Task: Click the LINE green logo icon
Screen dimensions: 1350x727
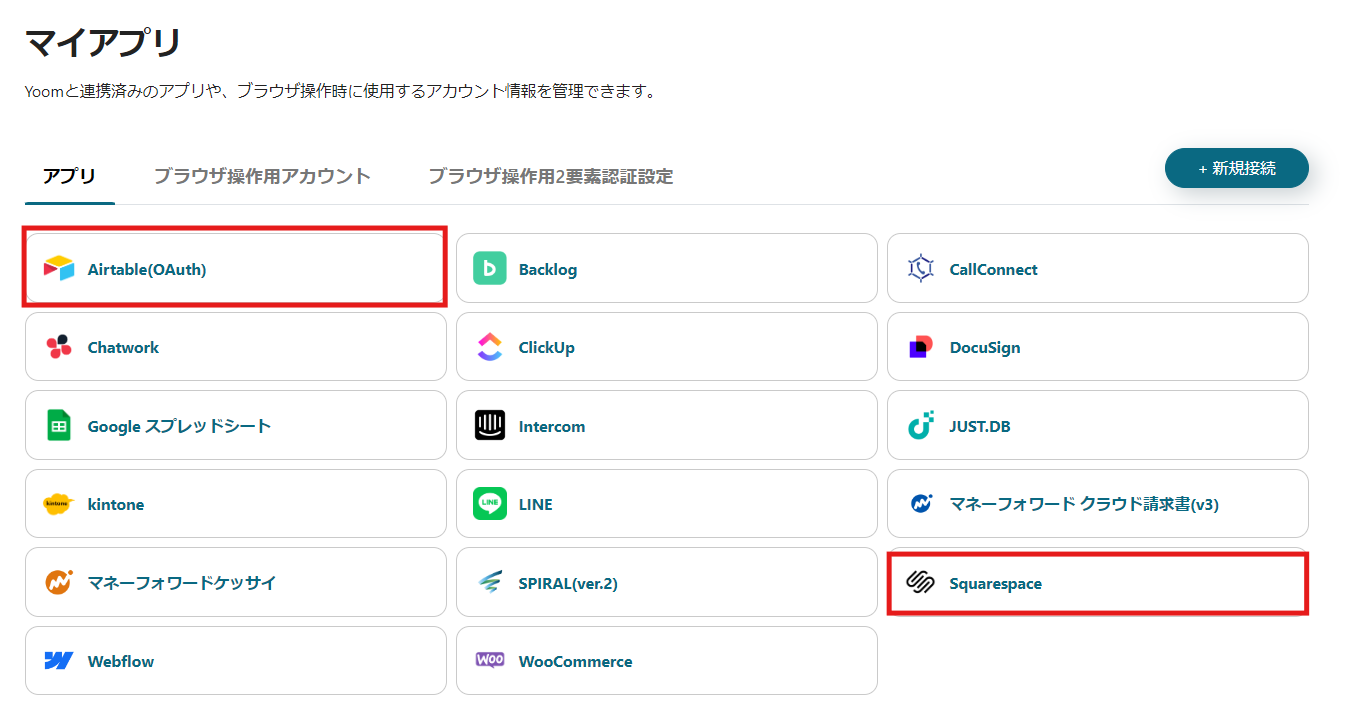Action: pyautogui.click(x=490, y=504)
